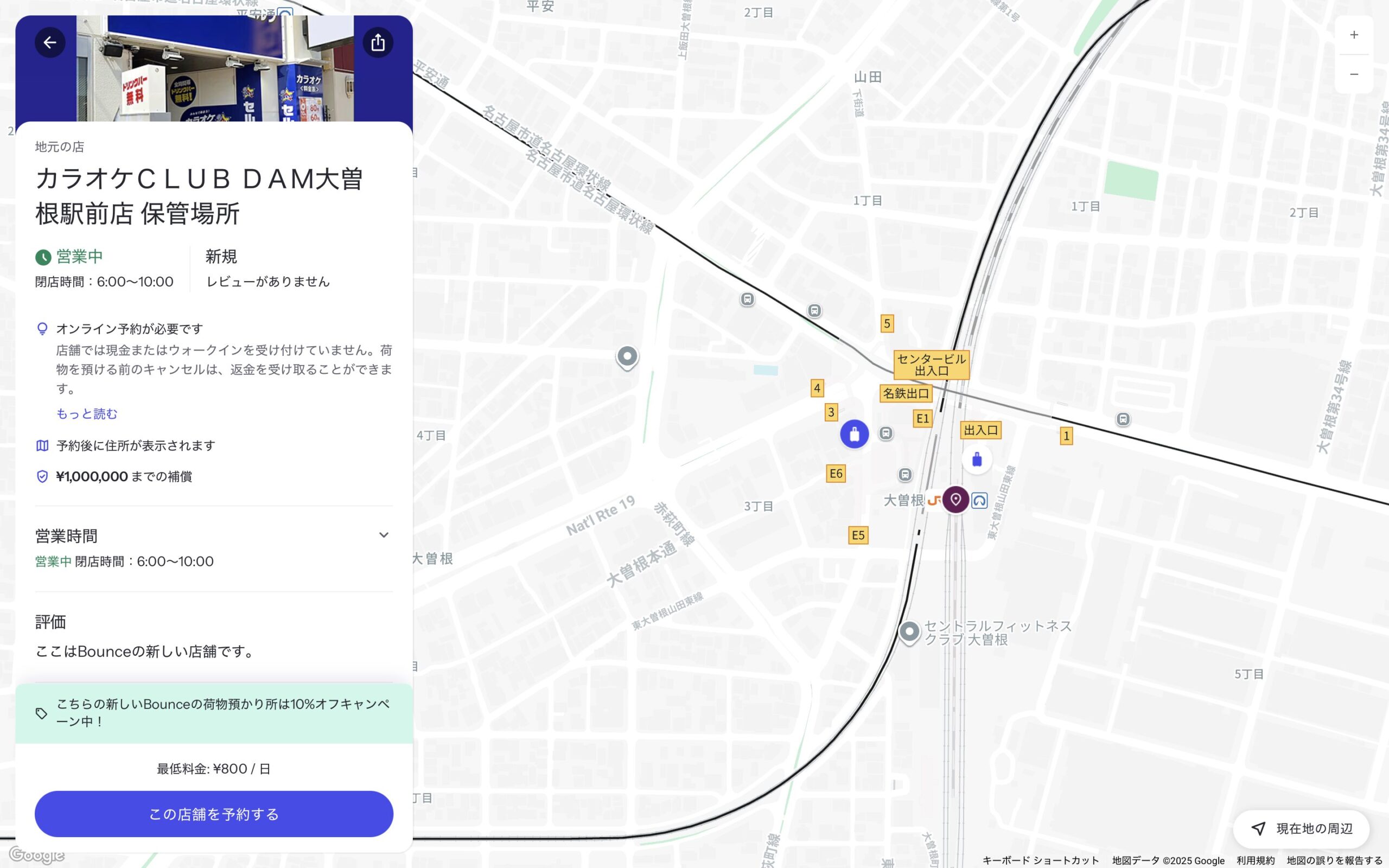The image size is (1389, 868).
Task: Click キーボード ショートカット on the map footer
Action: pyautogui.click(x=1040, y=860)
